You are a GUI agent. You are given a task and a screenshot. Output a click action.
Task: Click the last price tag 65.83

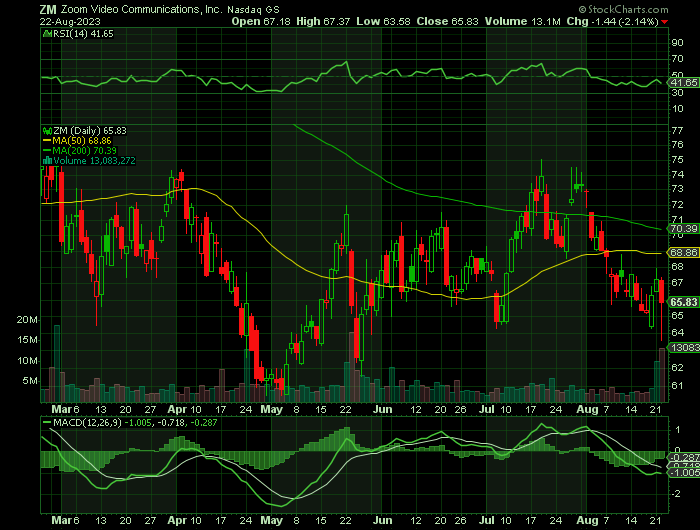[683, 302]
